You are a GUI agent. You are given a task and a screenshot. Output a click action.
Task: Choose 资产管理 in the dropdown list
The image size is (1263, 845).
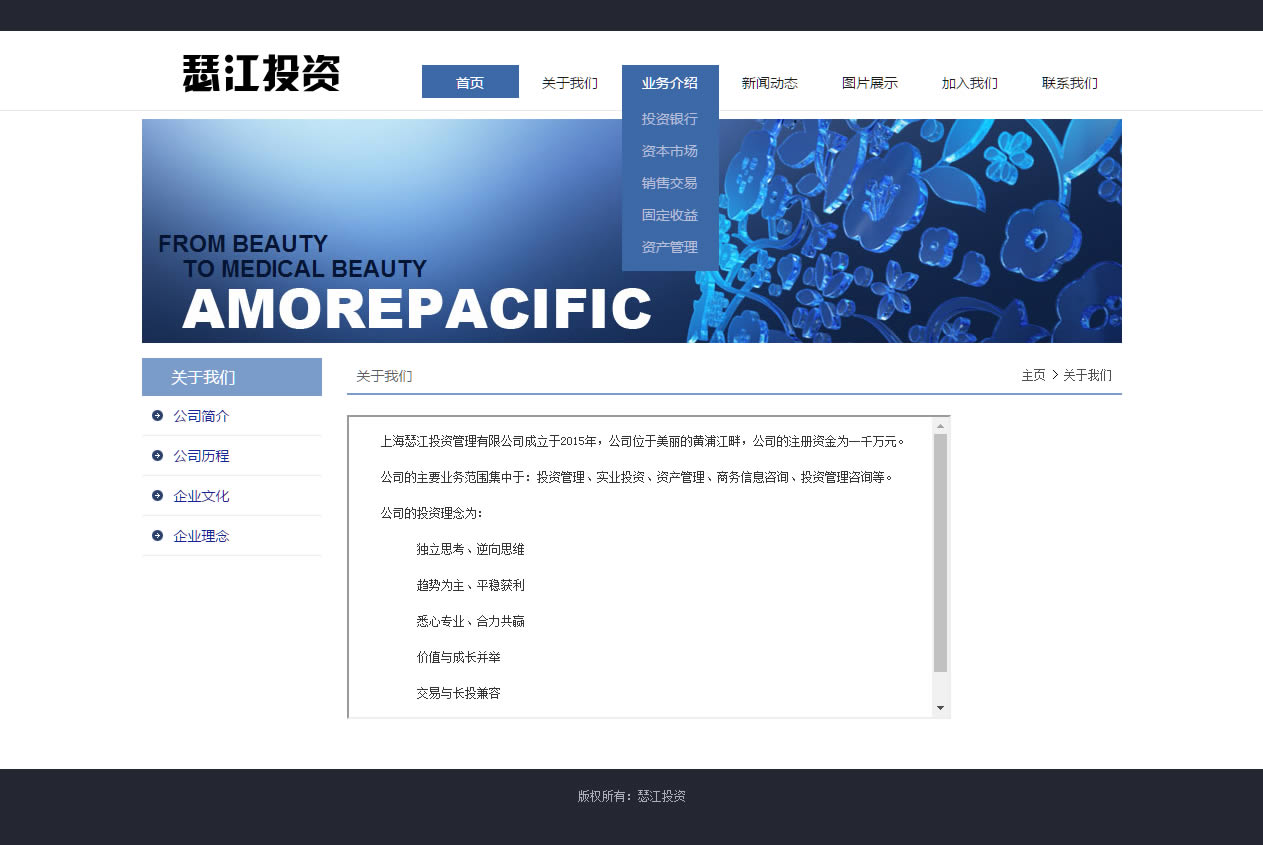tap(670, 247)
